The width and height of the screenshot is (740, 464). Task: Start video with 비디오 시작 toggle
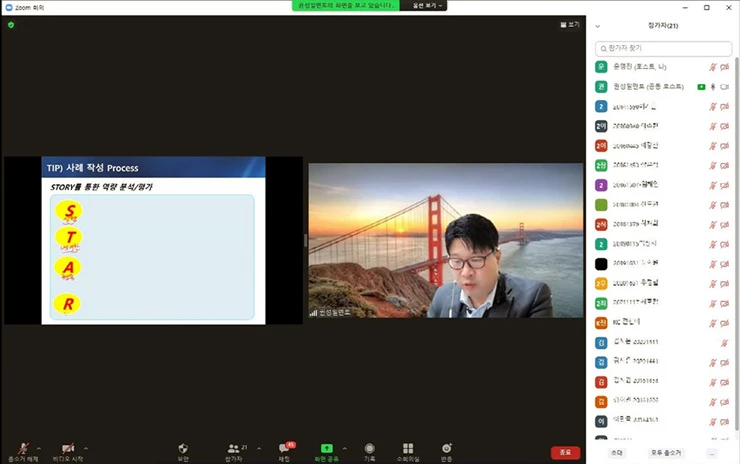pyautogui.click(x=67, y=449)
